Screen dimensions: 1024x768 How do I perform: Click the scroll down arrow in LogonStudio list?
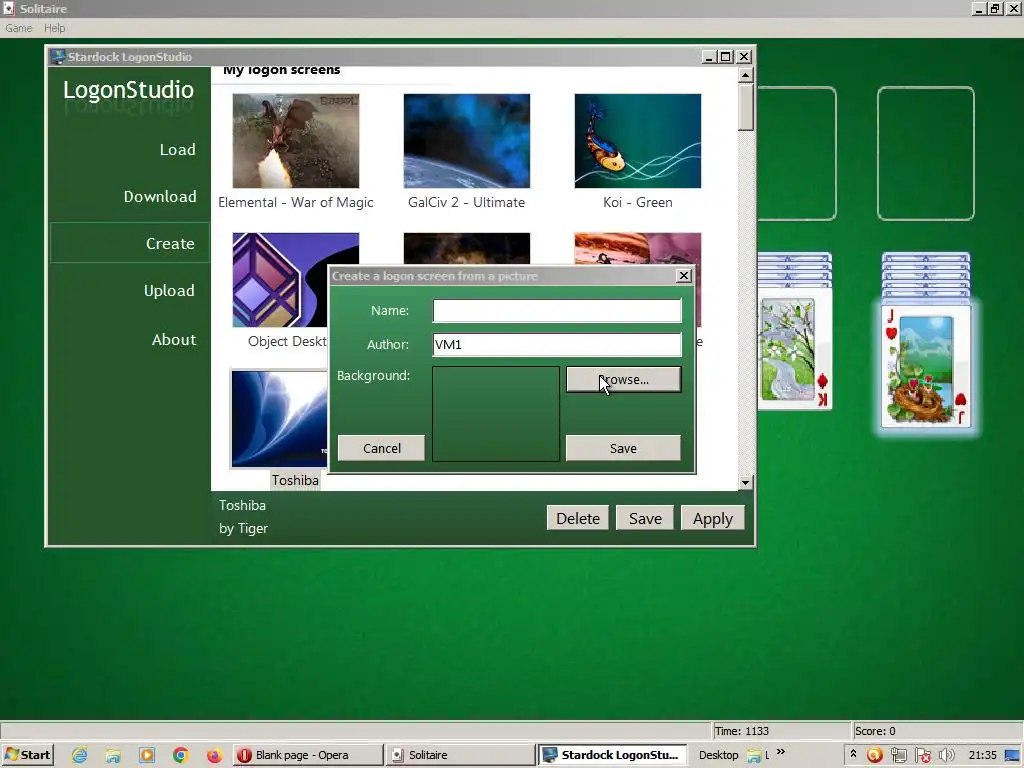coord(745,483)
